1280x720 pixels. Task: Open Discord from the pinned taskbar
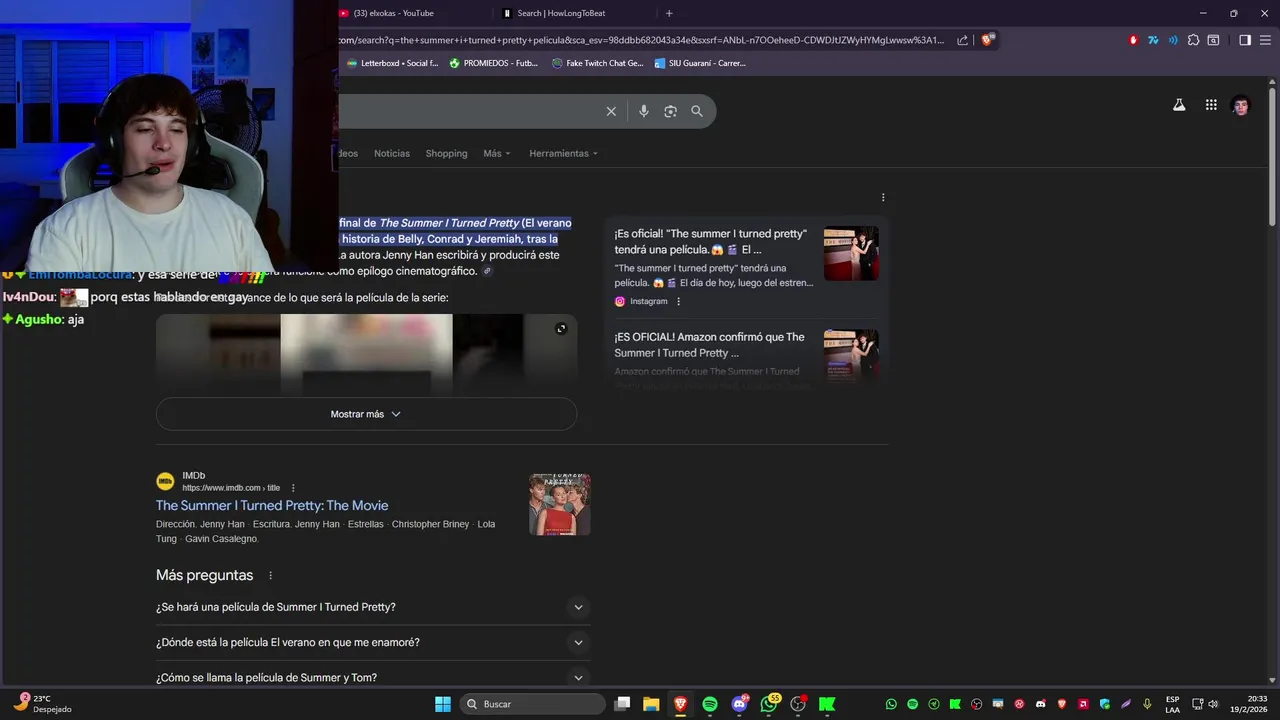(739, 704)
